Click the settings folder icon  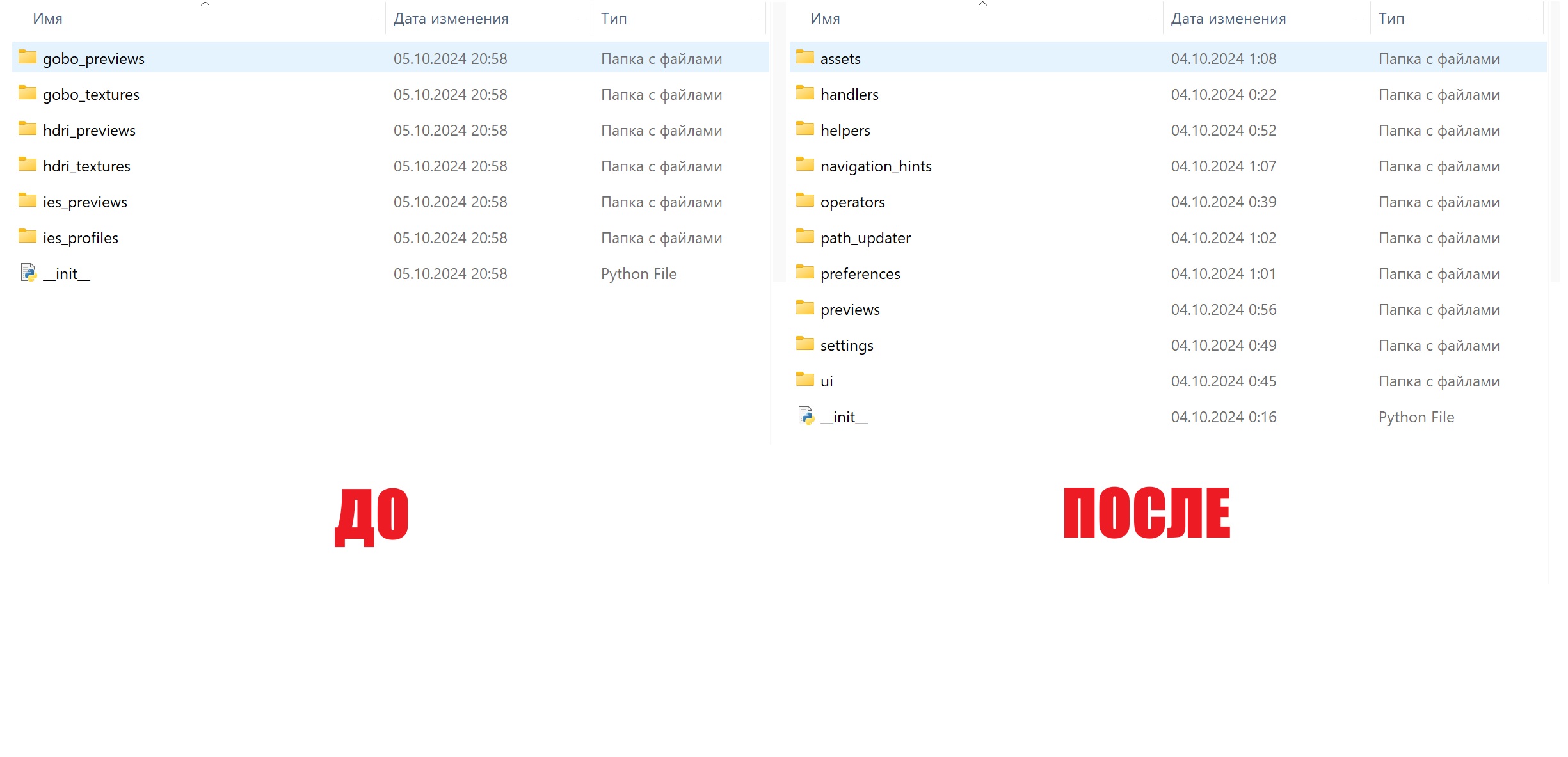point(805,344)
